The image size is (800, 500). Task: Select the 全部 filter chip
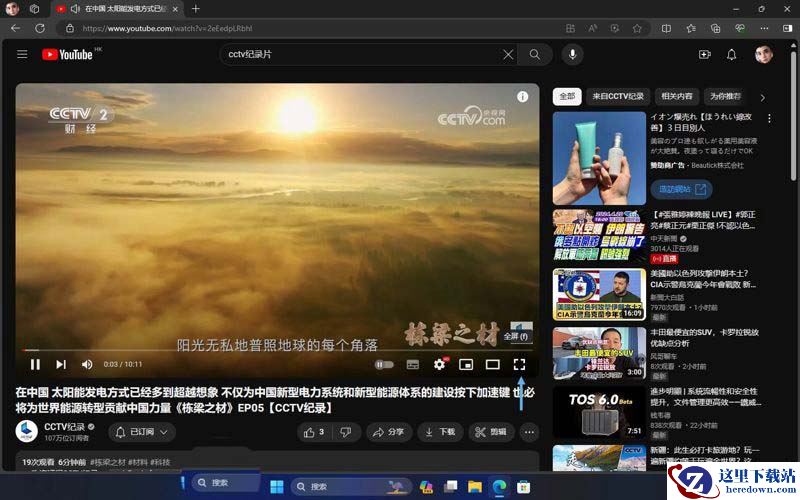tap(567, 96)
